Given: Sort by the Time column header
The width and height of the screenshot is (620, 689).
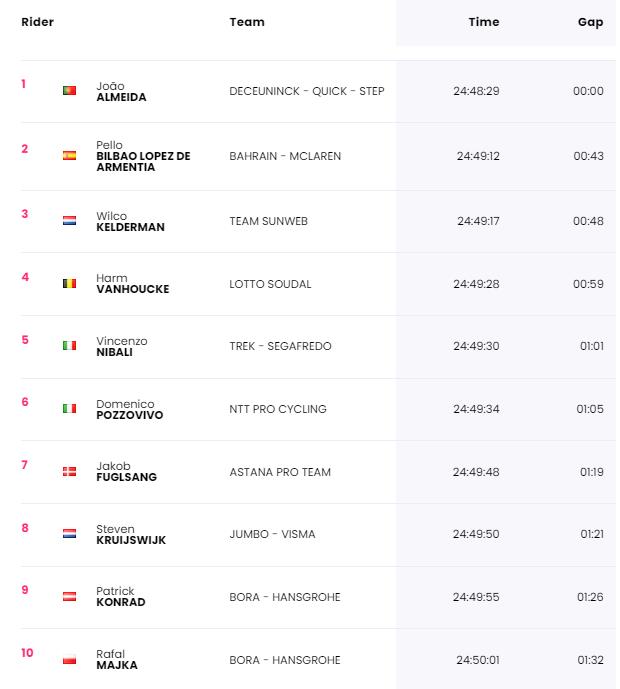Looking at the screenshot, I should [484, 22].
